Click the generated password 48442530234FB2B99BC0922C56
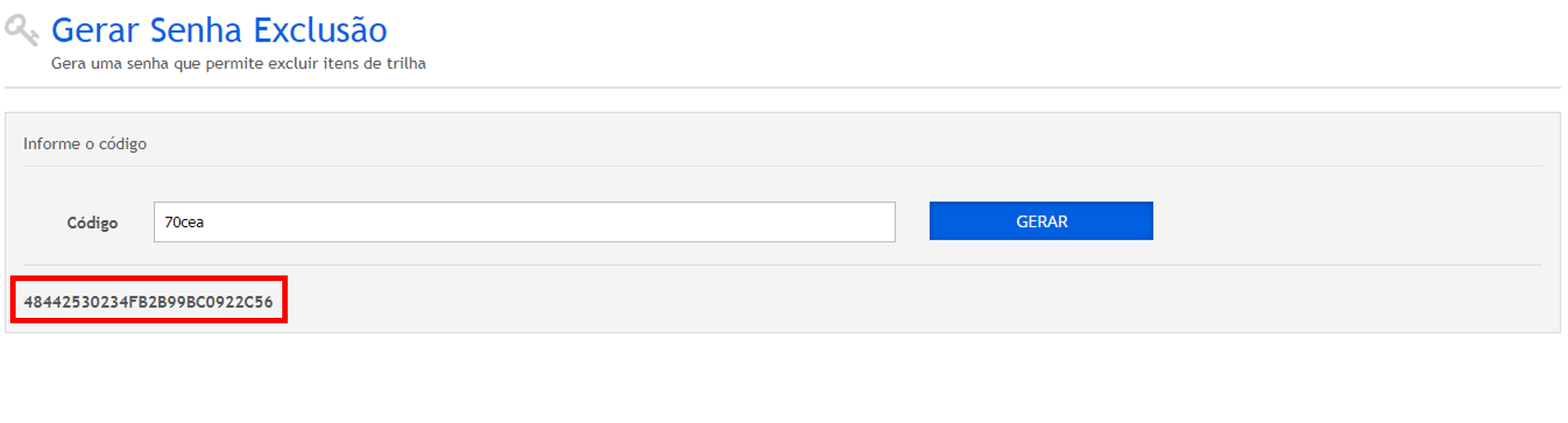 [x=148, y=302]
